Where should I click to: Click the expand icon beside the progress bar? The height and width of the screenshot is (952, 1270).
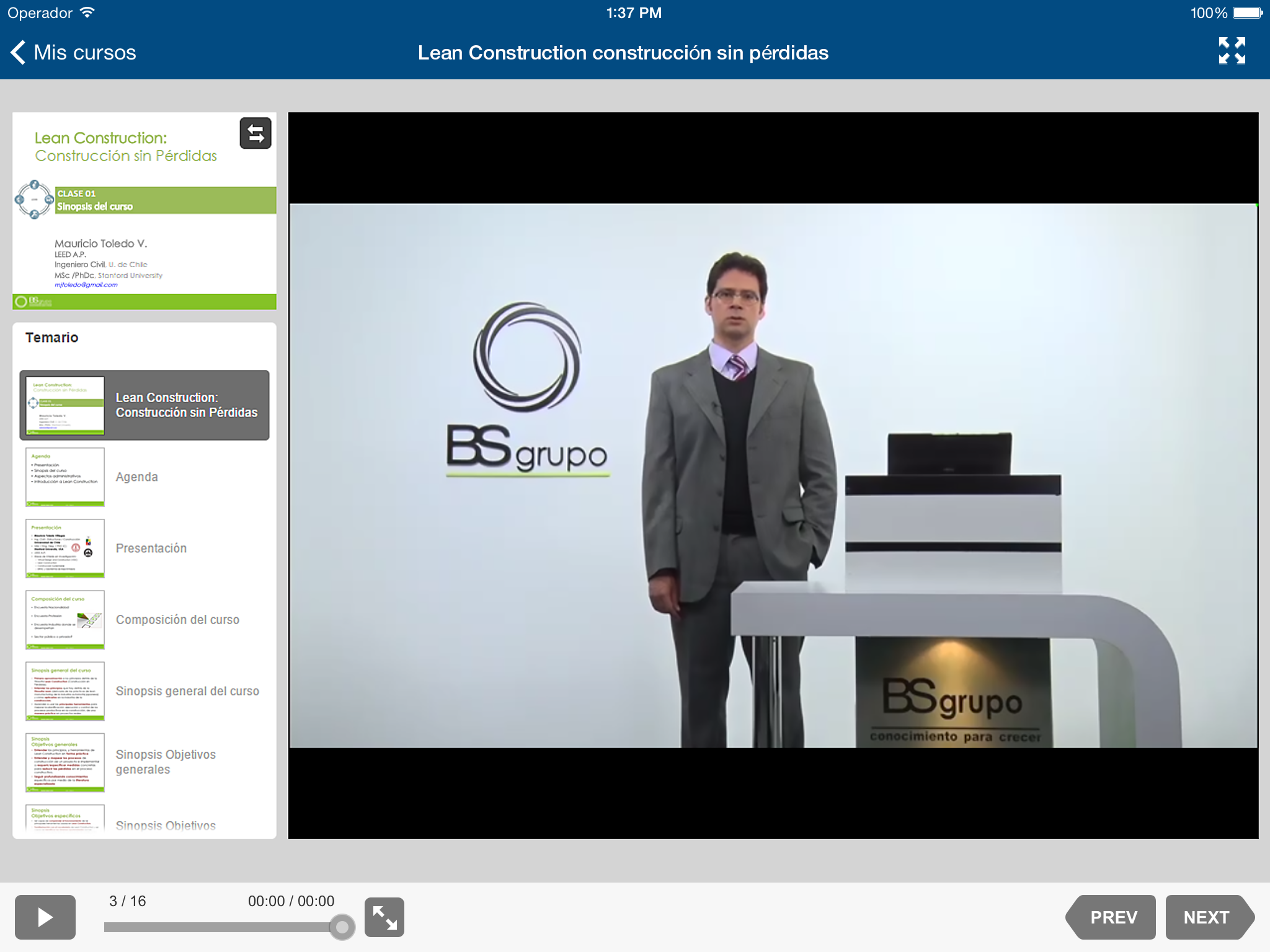(384, 917)
